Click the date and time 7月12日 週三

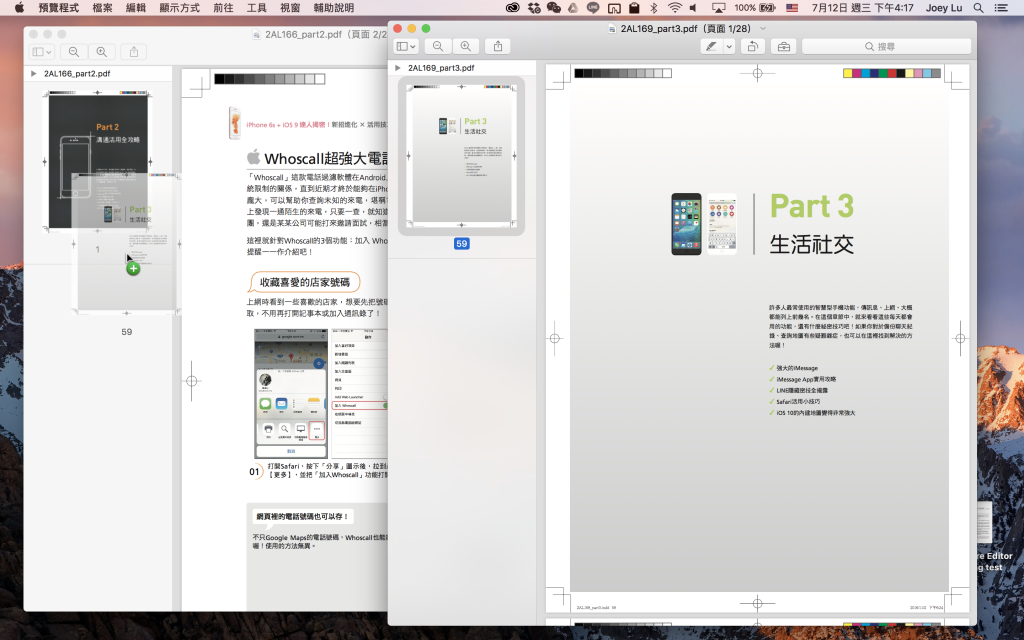pyautogui.click(x=862, y=8)
